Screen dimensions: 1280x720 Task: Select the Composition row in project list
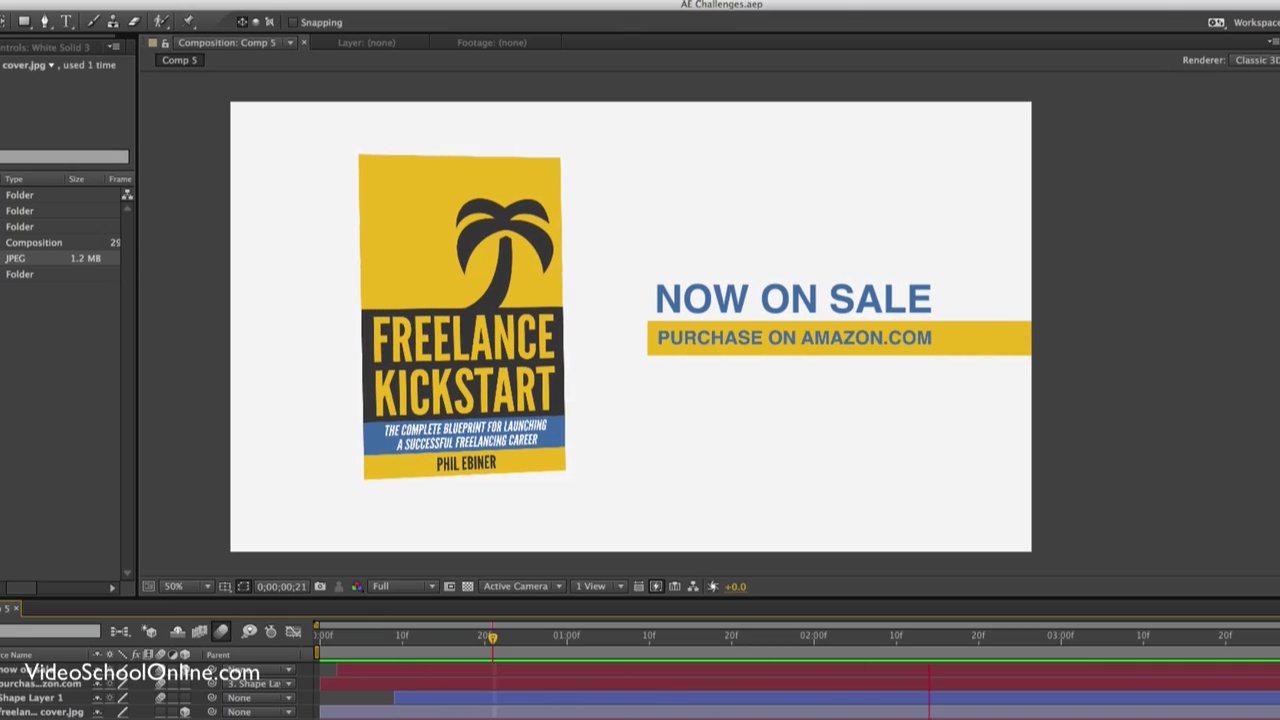click(x=62, y=243)
